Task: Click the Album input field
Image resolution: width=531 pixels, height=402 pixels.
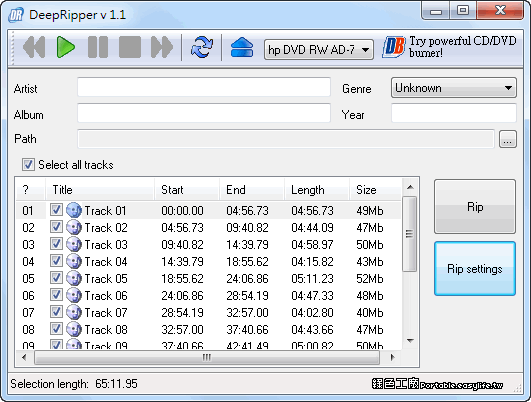Action: click(204, 113)
